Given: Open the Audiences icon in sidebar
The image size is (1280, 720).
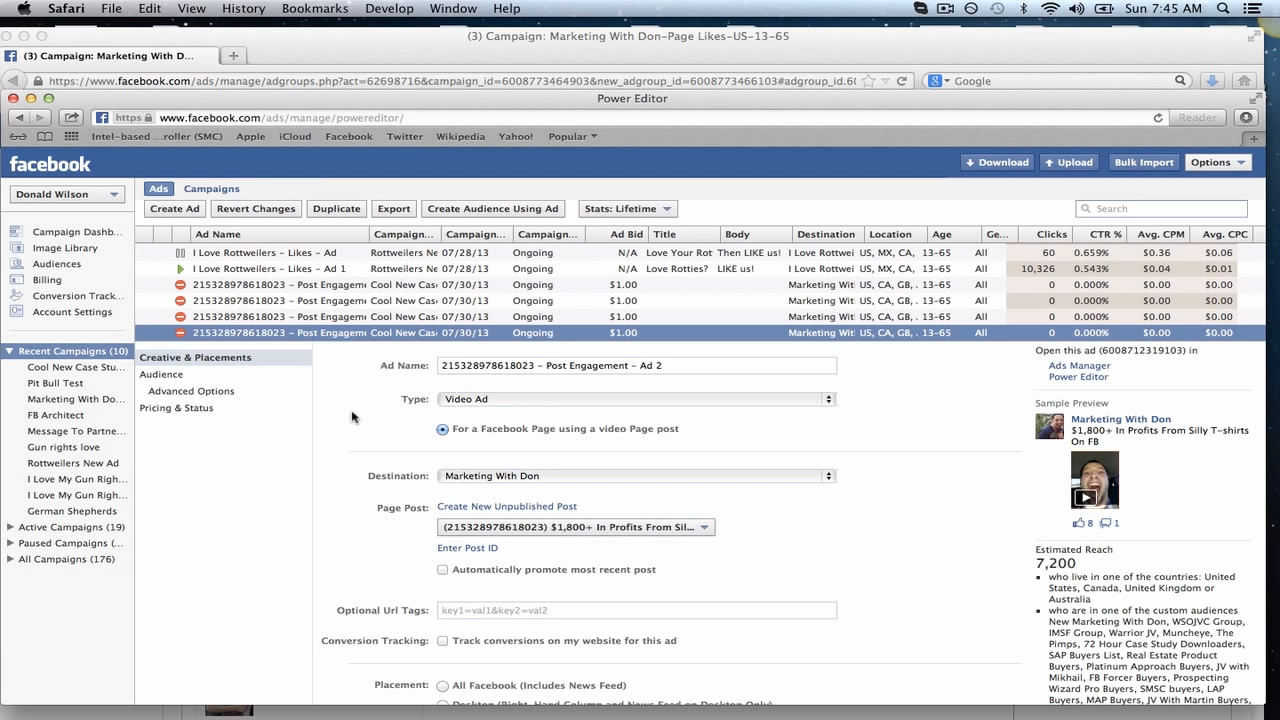Looking at the screenshot, I should 15,264.
